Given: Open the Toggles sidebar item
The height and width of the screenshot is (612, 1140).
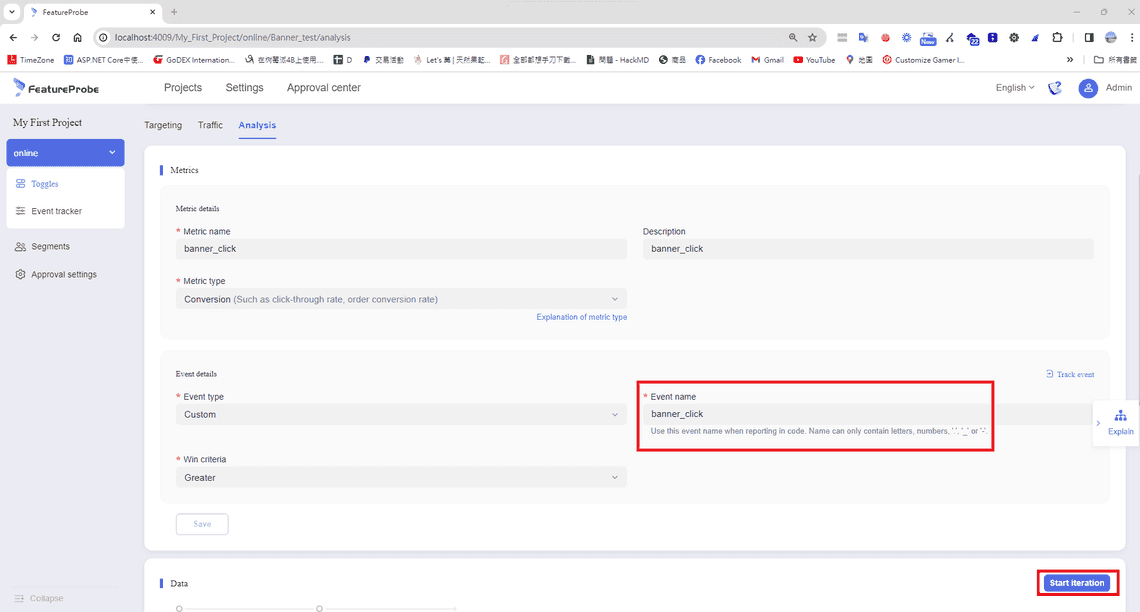Looking at the screenshot, I should (x=44, y=184).
